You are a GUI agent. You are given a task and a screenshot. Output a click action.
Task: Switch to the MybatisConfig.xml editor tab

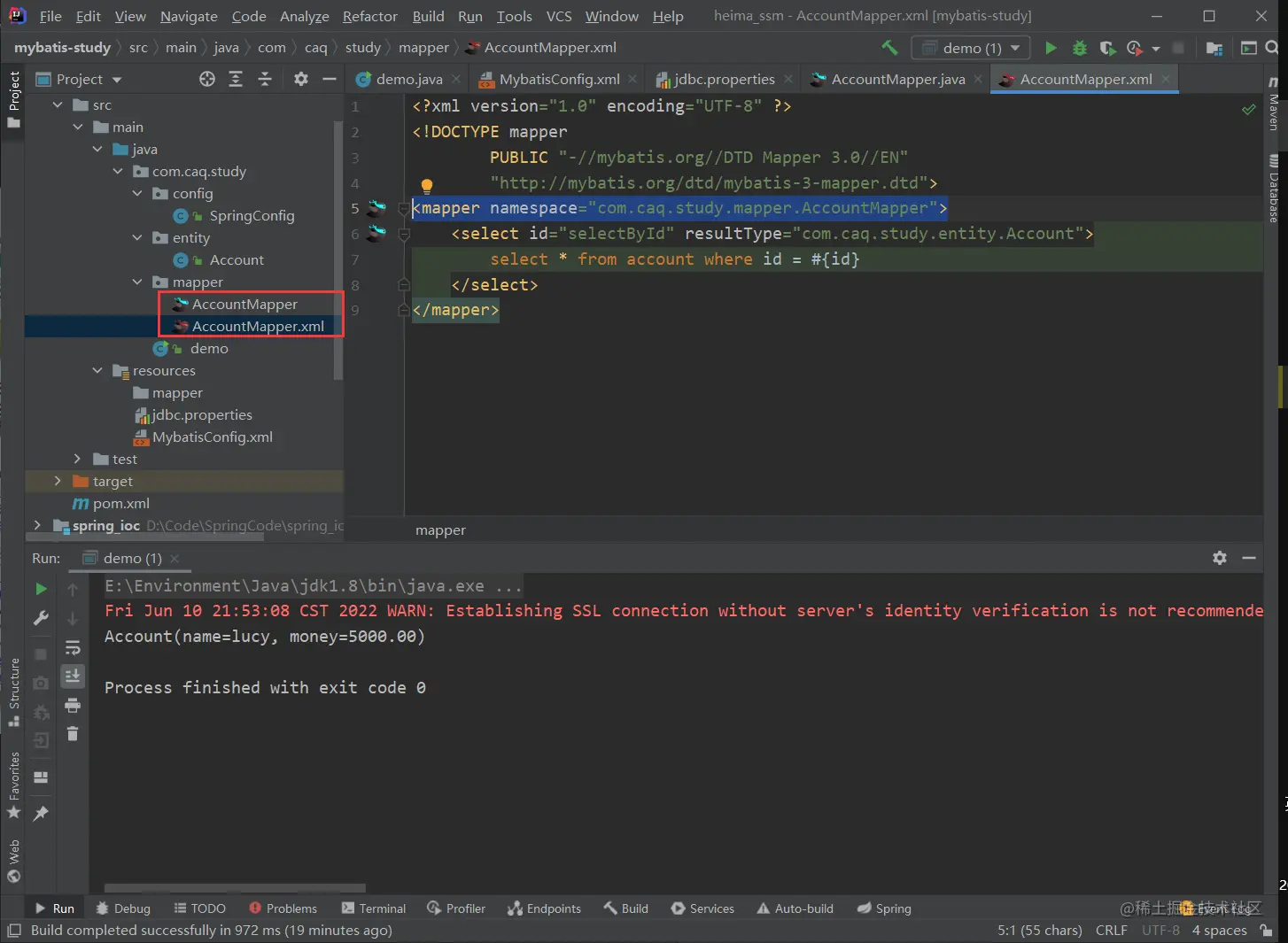(558, 79)
